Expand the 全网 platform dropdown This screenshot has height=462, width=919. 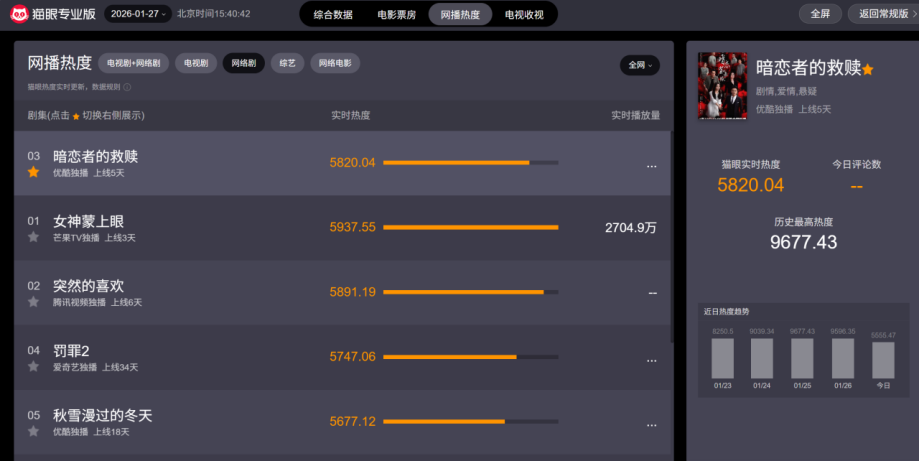[x=639, y=65]
